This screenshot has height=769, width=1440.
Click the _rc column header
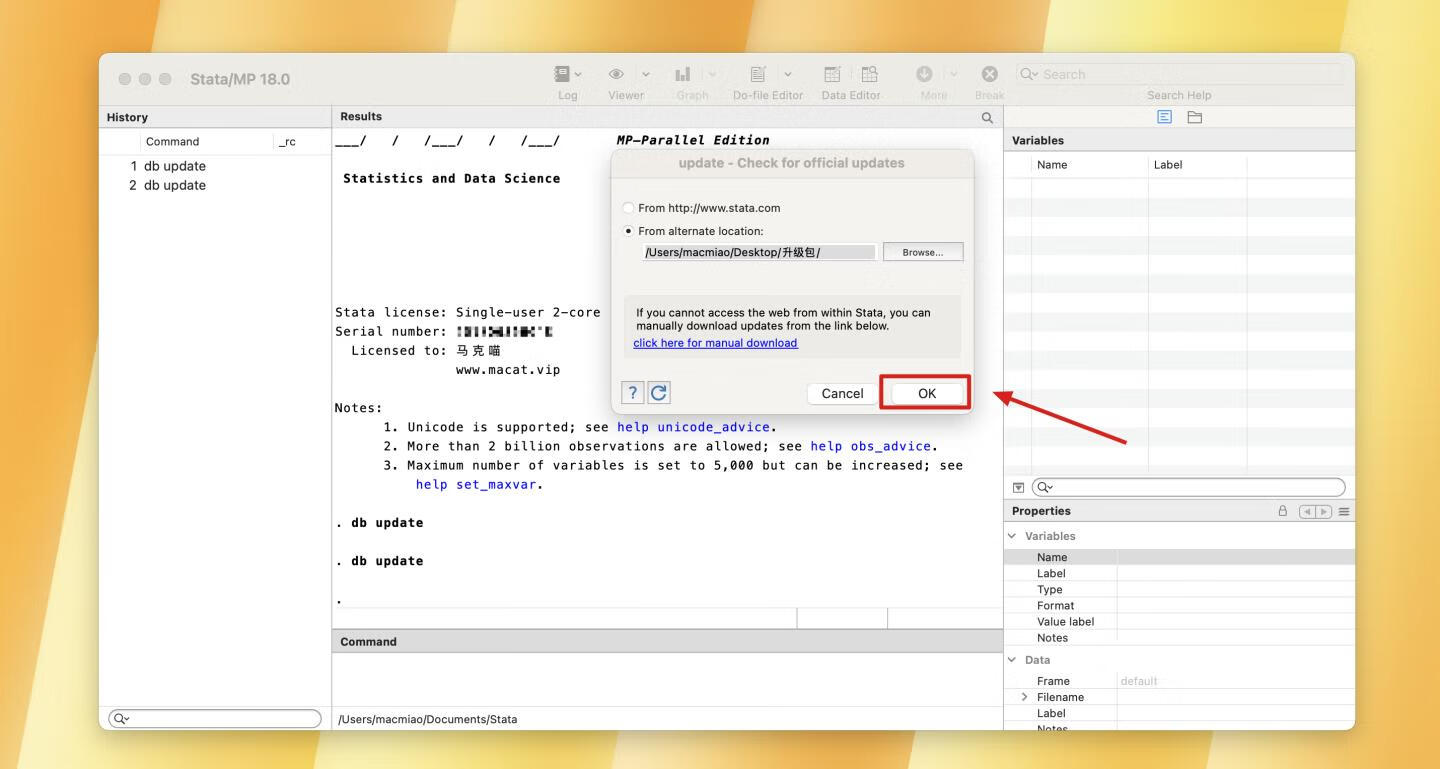point(287,142)
